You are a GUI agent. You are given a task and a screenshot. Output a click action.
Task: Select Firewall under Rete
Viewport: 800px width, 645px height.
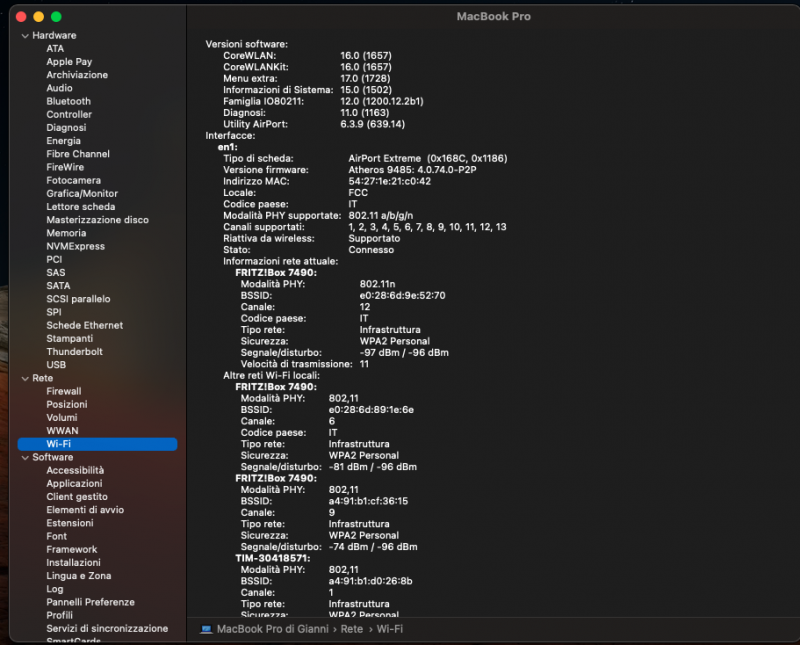click(x=64, y=391)
